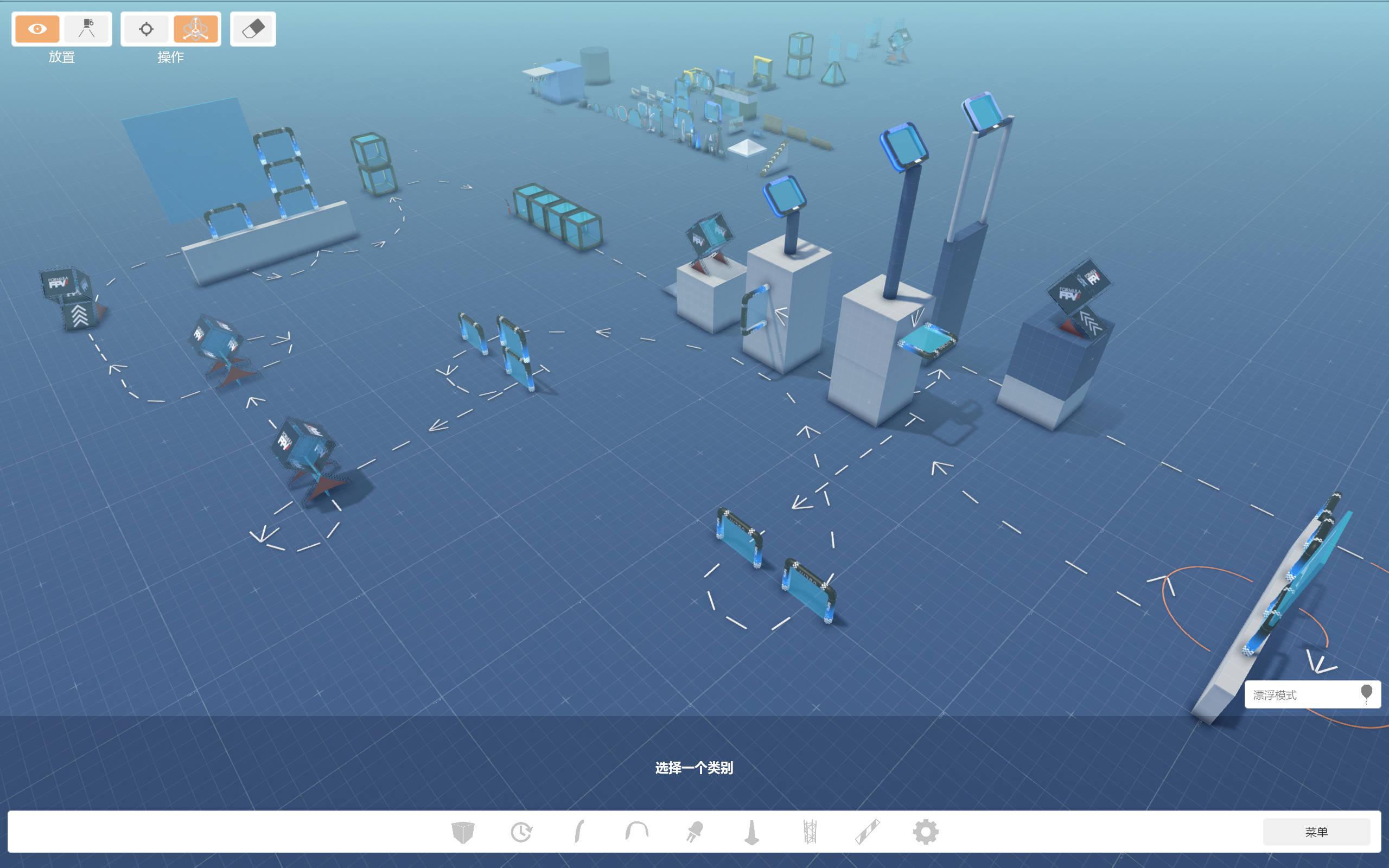Image resolution: width=1389 pixels, height=868 pixels.
Task: Click the 选择一个类别 prompt text
Action: (x=694, y=768)
